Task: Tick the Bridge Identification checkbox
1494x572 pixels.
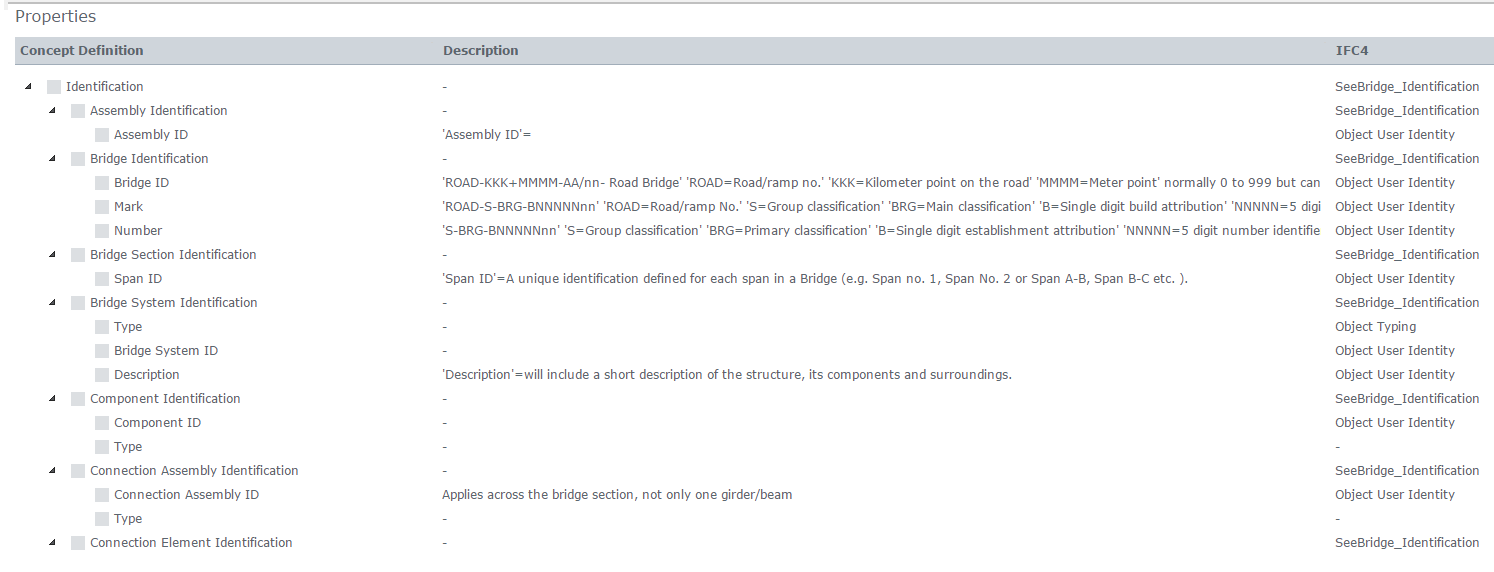Action: tap(78, 159)
